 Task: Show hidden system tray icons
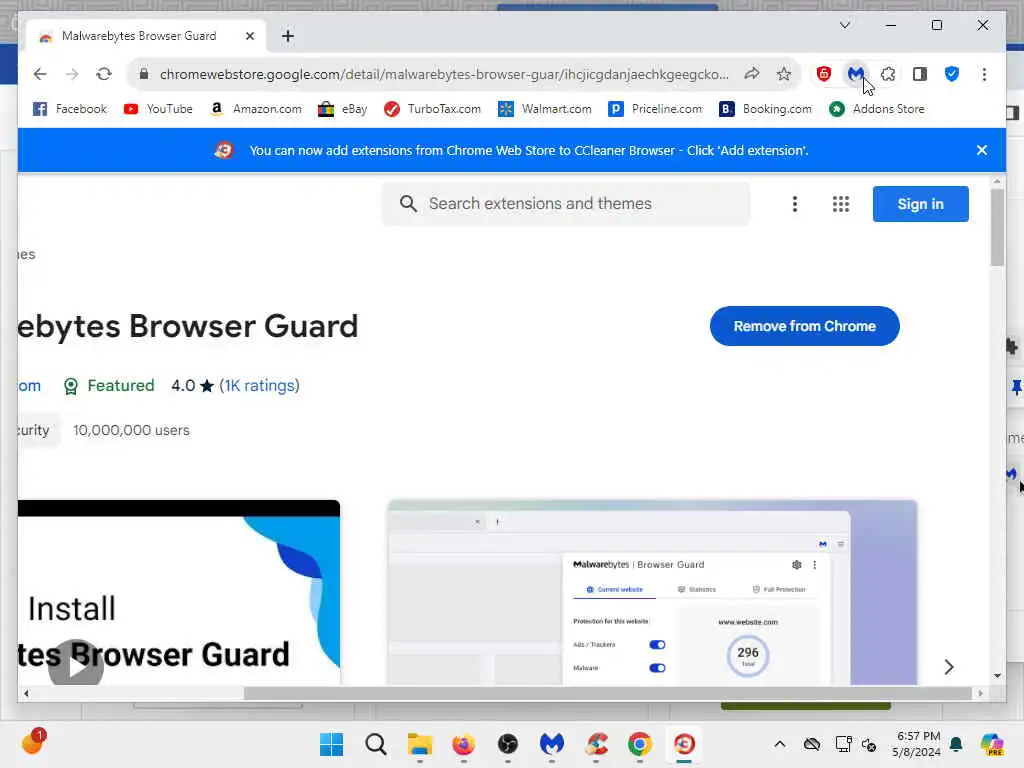779,744
